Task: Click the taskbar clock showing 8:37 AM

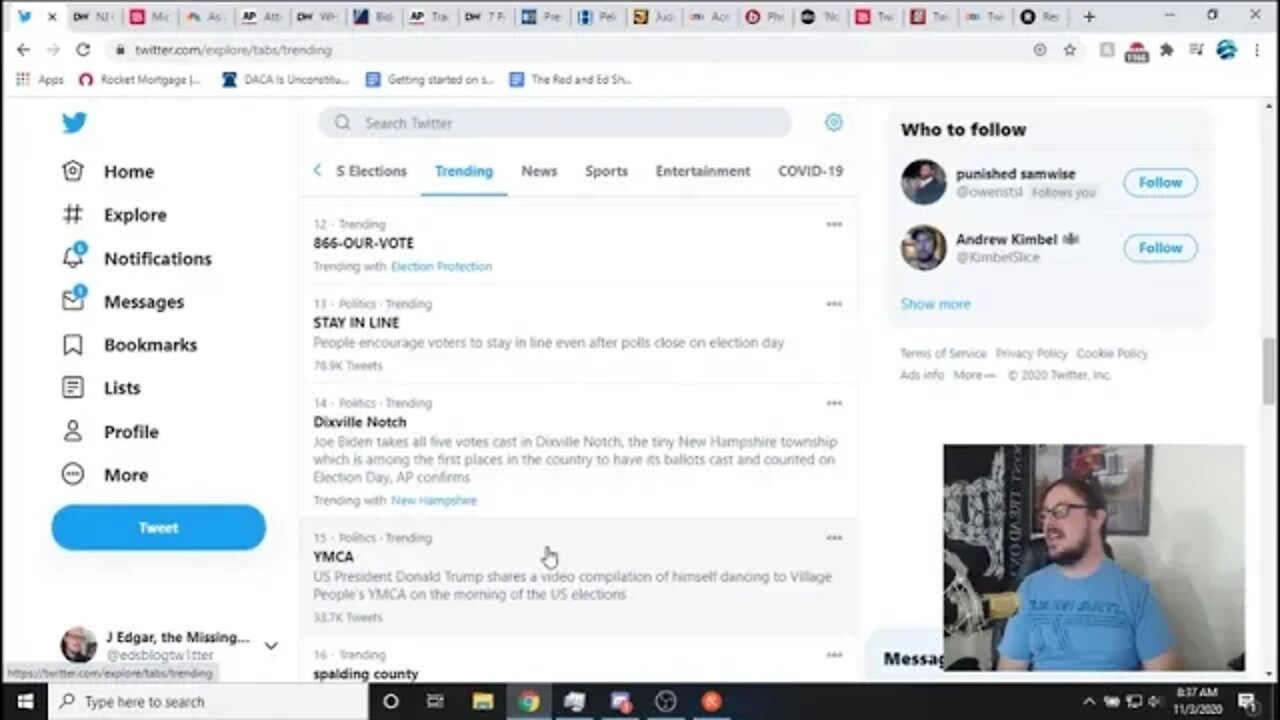Action: 1196,701
